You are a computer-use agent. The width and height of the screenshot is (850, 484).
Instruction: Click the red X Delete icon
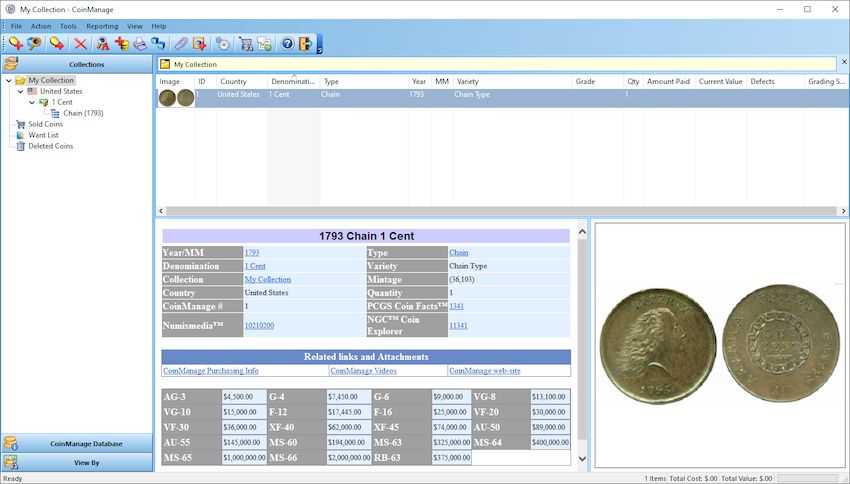click(80, 44)
